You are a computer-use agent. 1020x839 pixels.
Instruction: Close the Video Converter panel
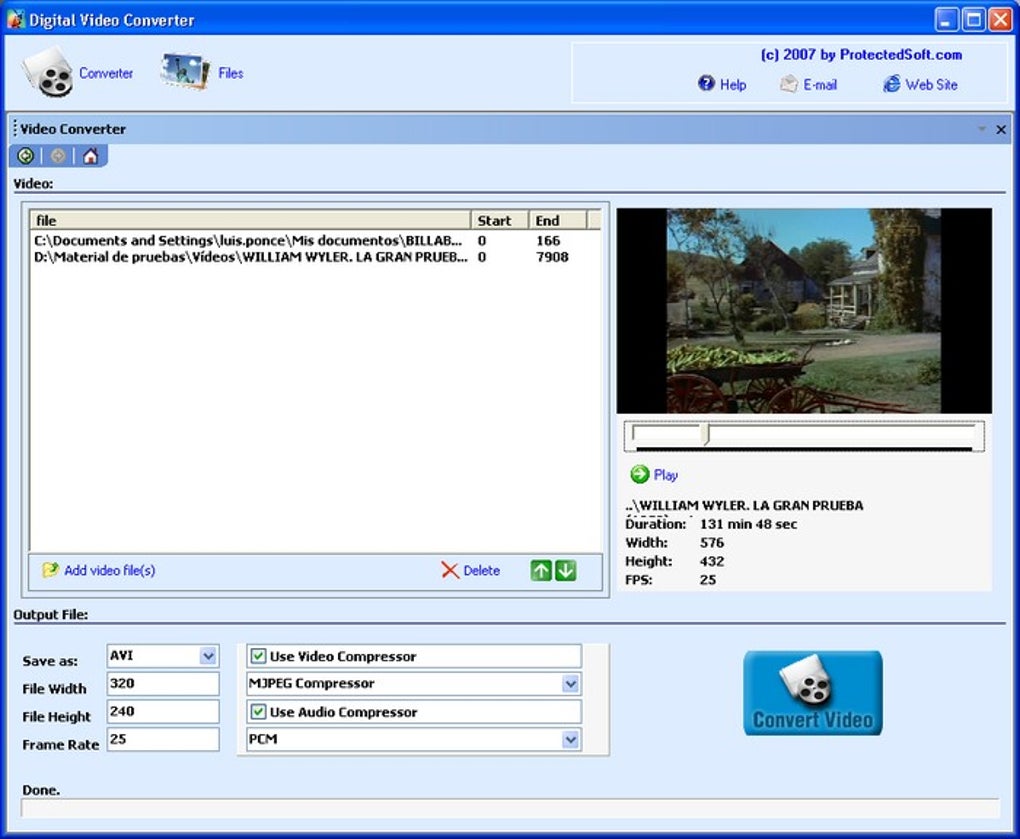pyautogui.click(x=1001, y=129)
